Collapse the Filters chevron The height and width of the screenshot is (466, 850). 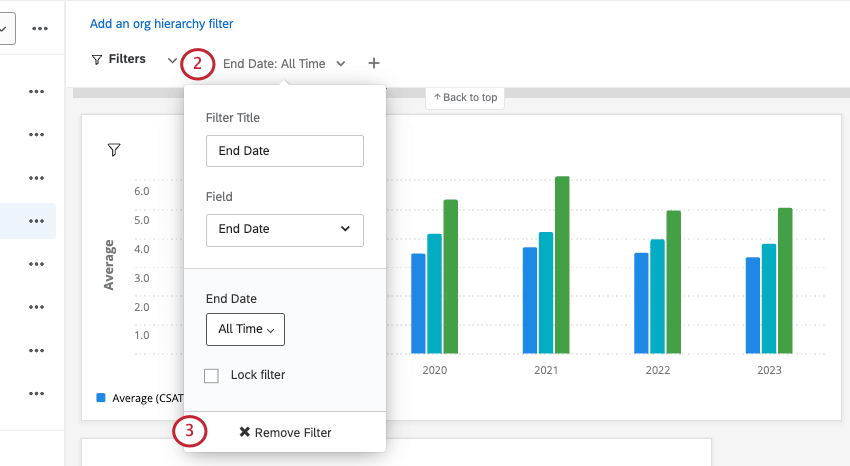[172, 60]
